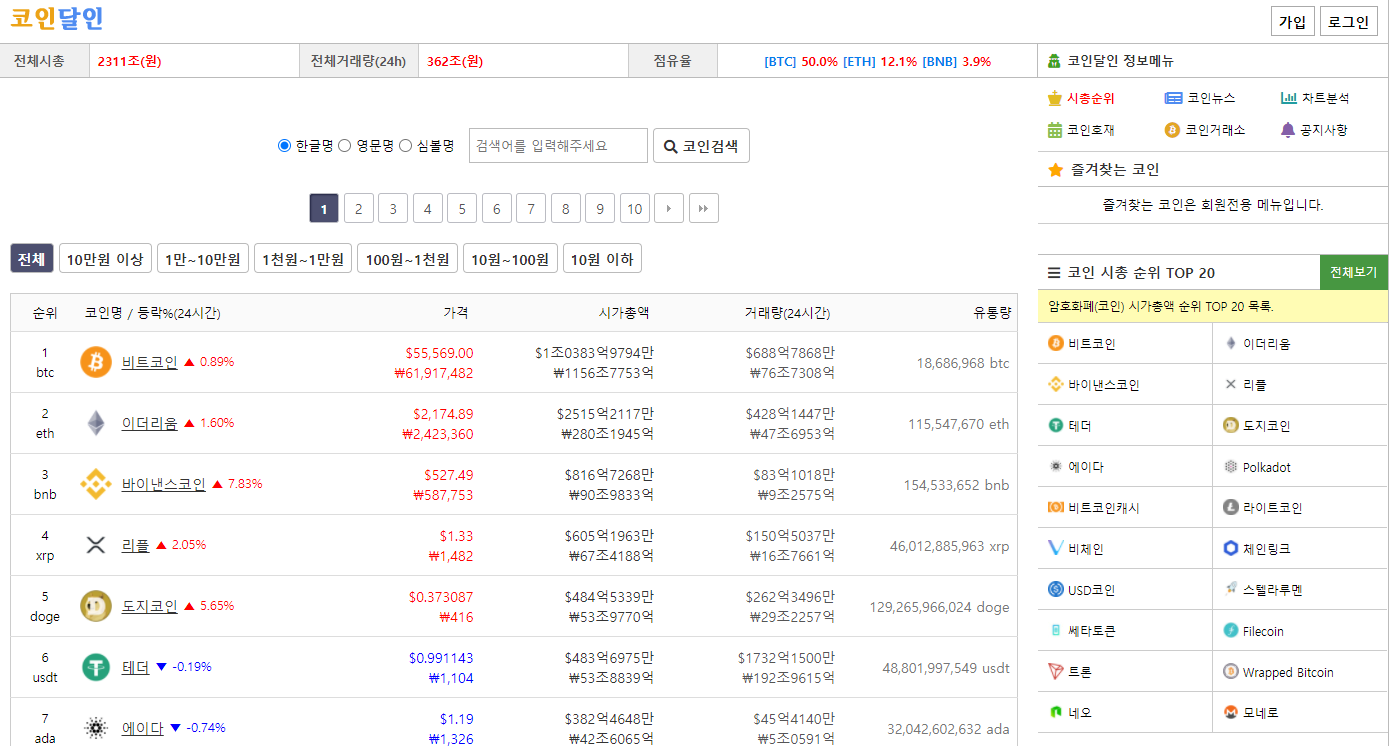Click the Dogecoin icon in the TOP 20 list
Image resolution: width=1394 pixels, height=746 pixels.
click(1231, 426)
